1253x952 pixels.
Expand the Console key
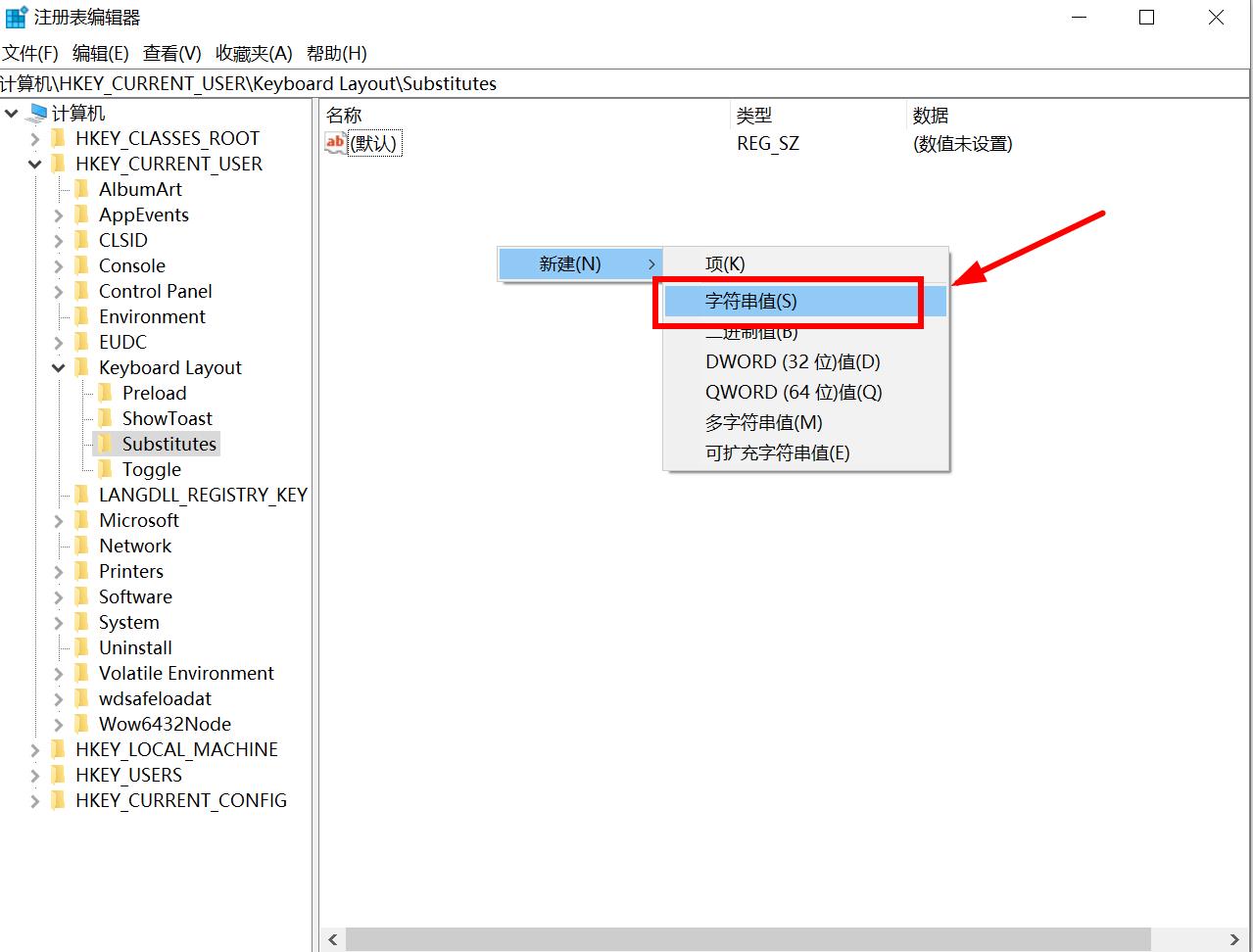point(59,266)
